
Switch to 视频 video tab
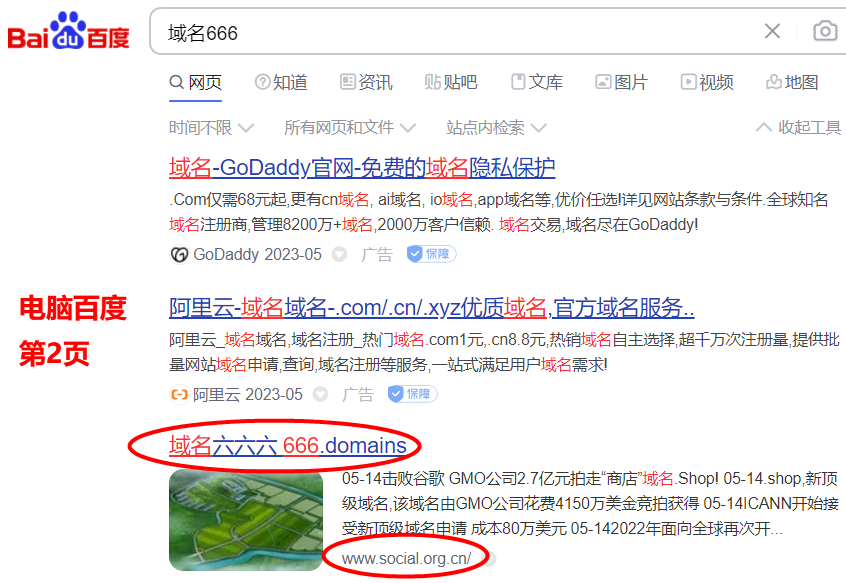(707, 82)
